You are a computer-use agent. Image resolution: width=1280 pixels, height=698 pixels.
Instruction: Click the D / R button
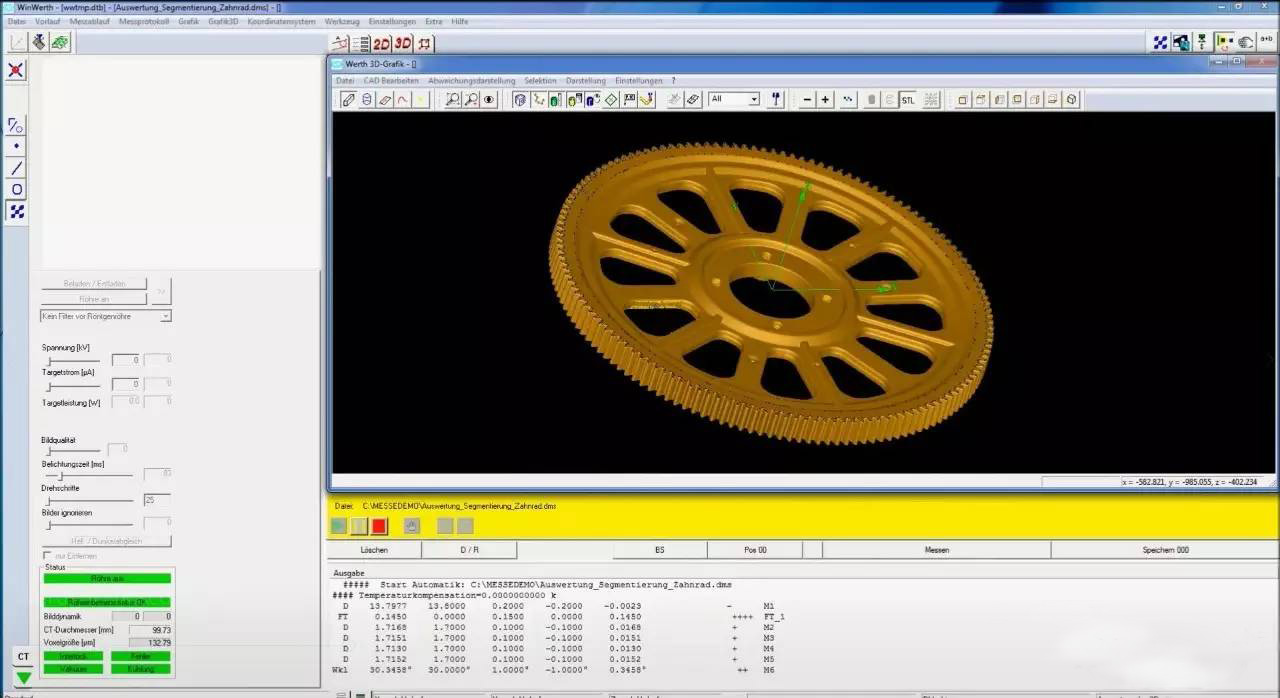point(469,550)
